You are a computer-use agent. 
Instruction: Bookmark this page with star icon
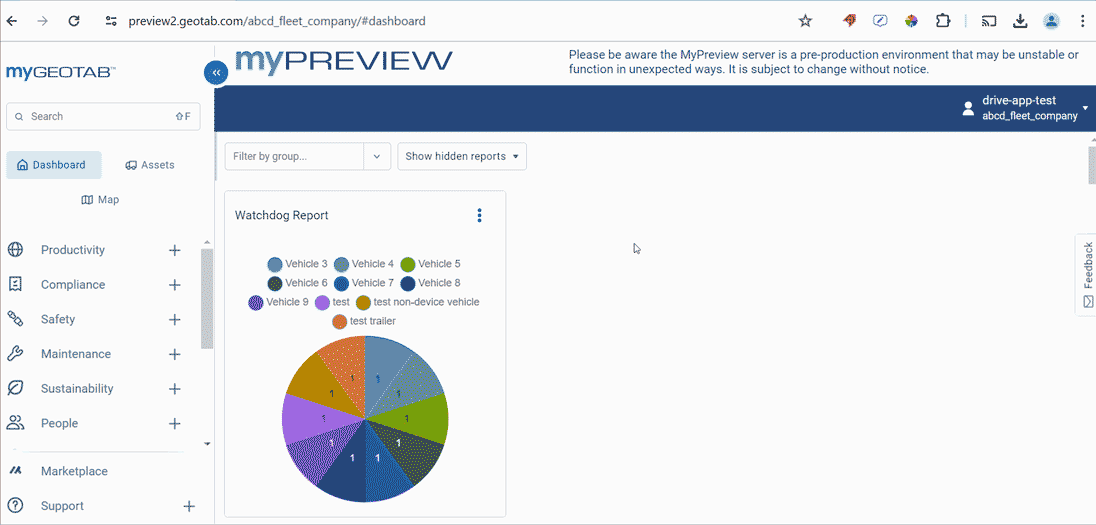805,21
